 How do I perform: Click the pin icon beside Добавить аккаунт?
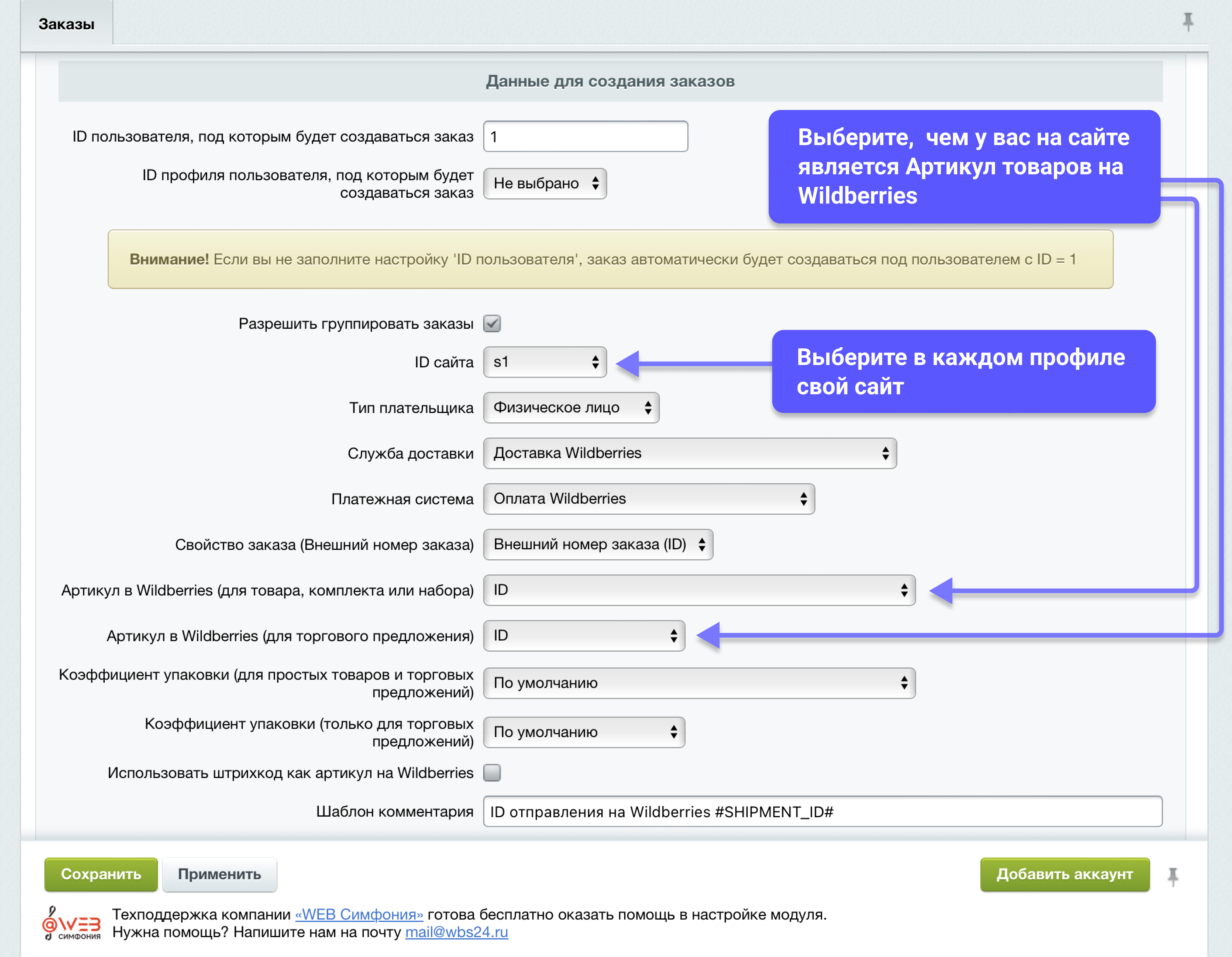pos(1173,875)
